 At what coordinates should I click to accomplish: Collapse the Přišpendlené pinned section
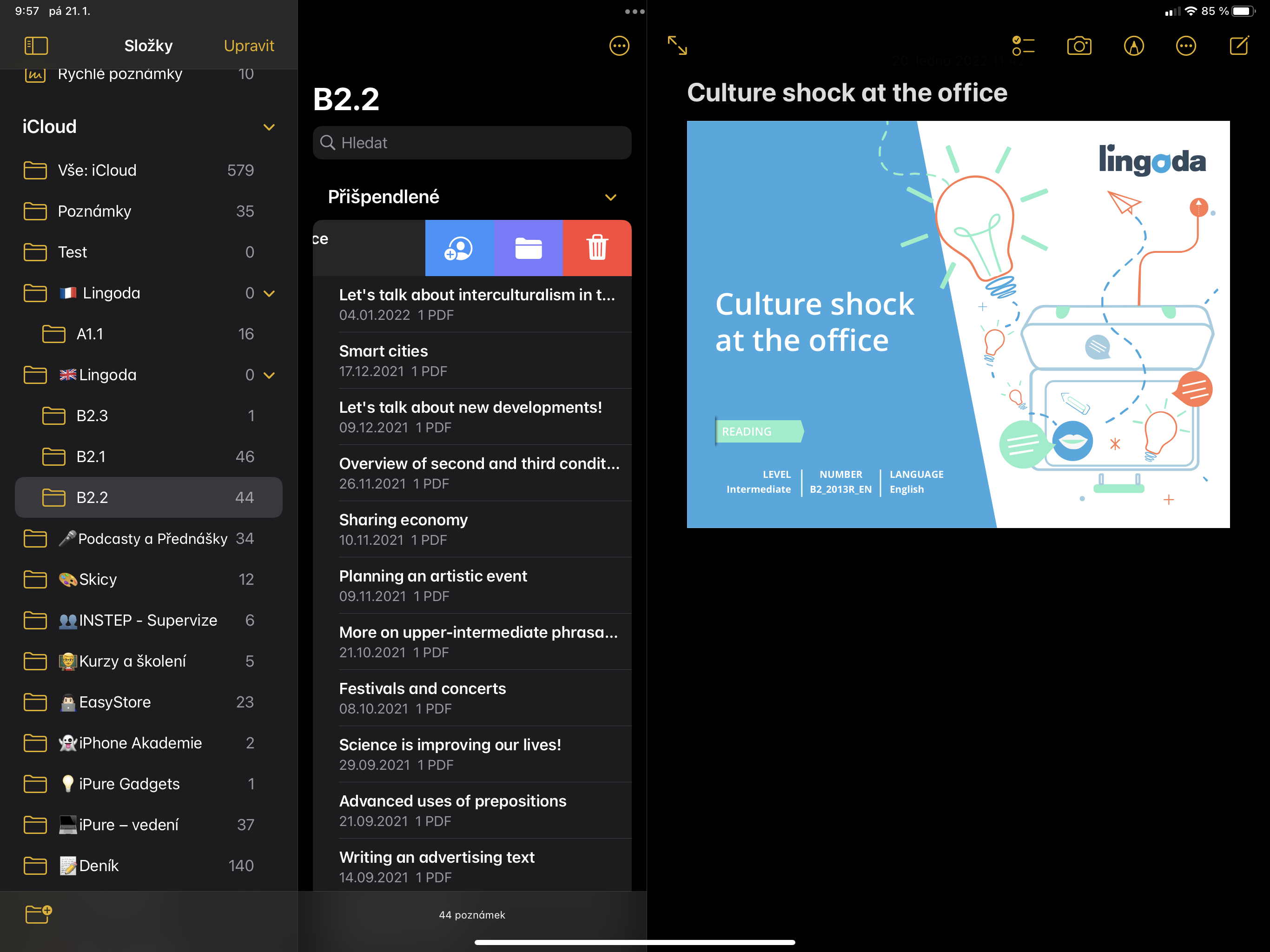610,198
